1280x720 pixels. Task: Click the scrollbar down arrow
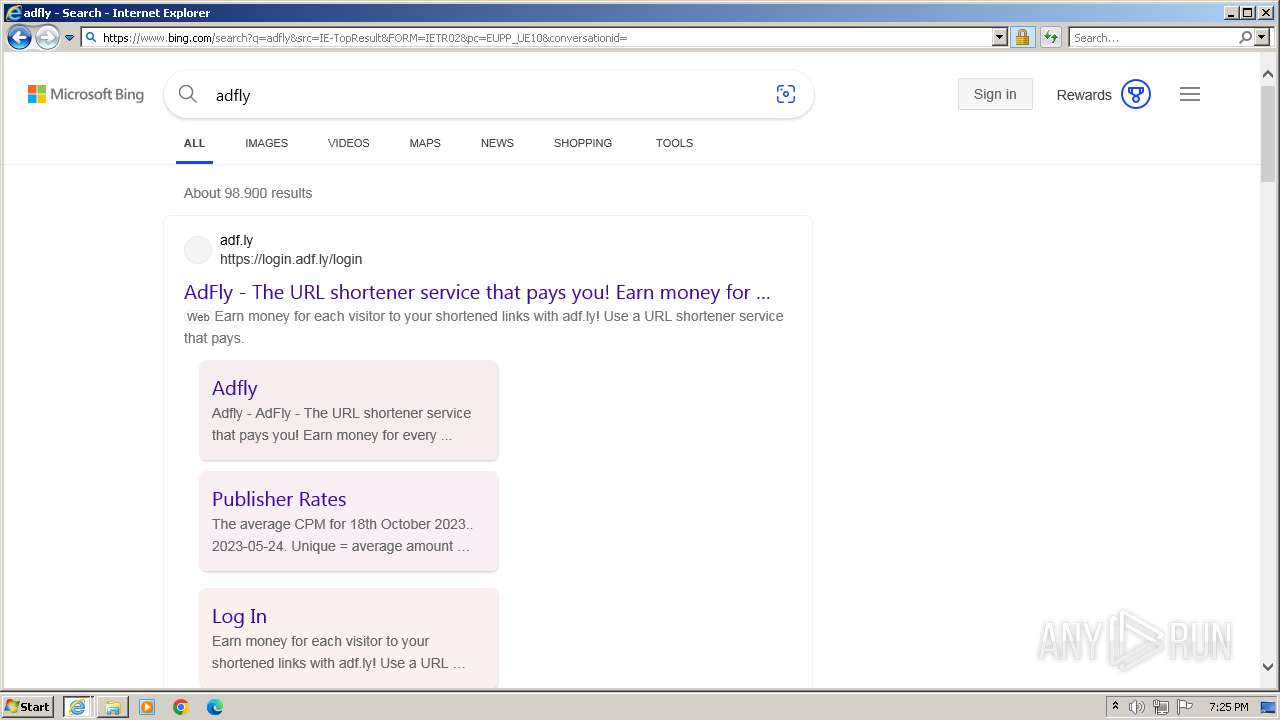[1268, 667]
